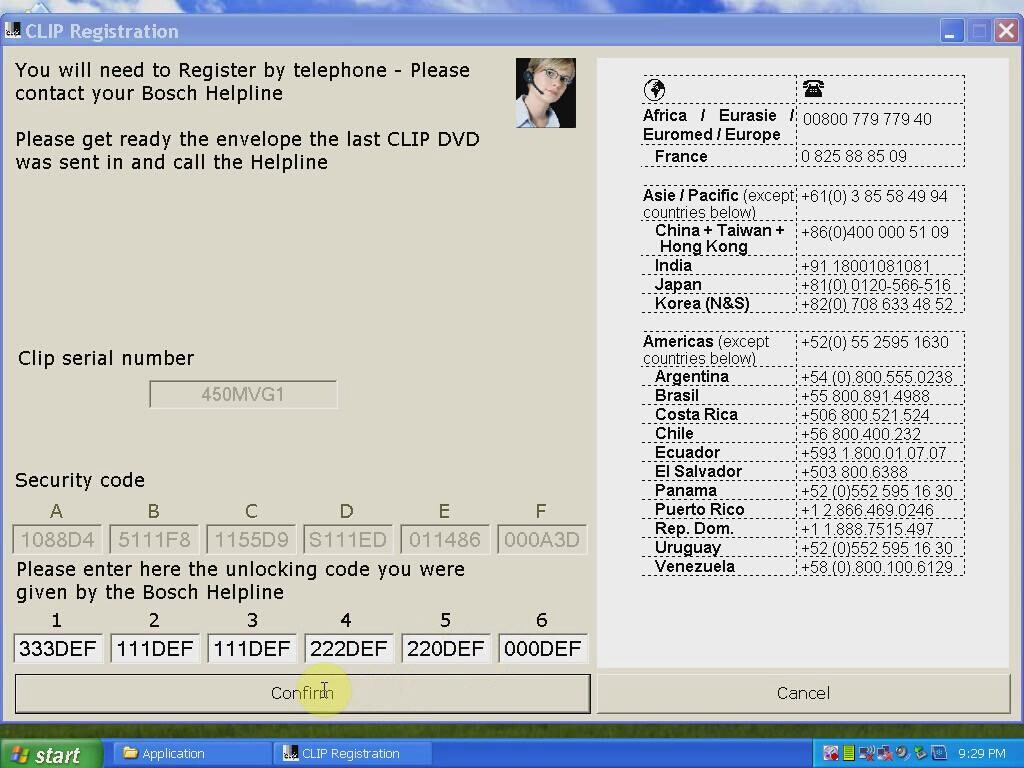Image resolution: width=1024 pixels, height=768 pixels.
Task: Click the green lined-page tray icon
Action: coord(849,753)
